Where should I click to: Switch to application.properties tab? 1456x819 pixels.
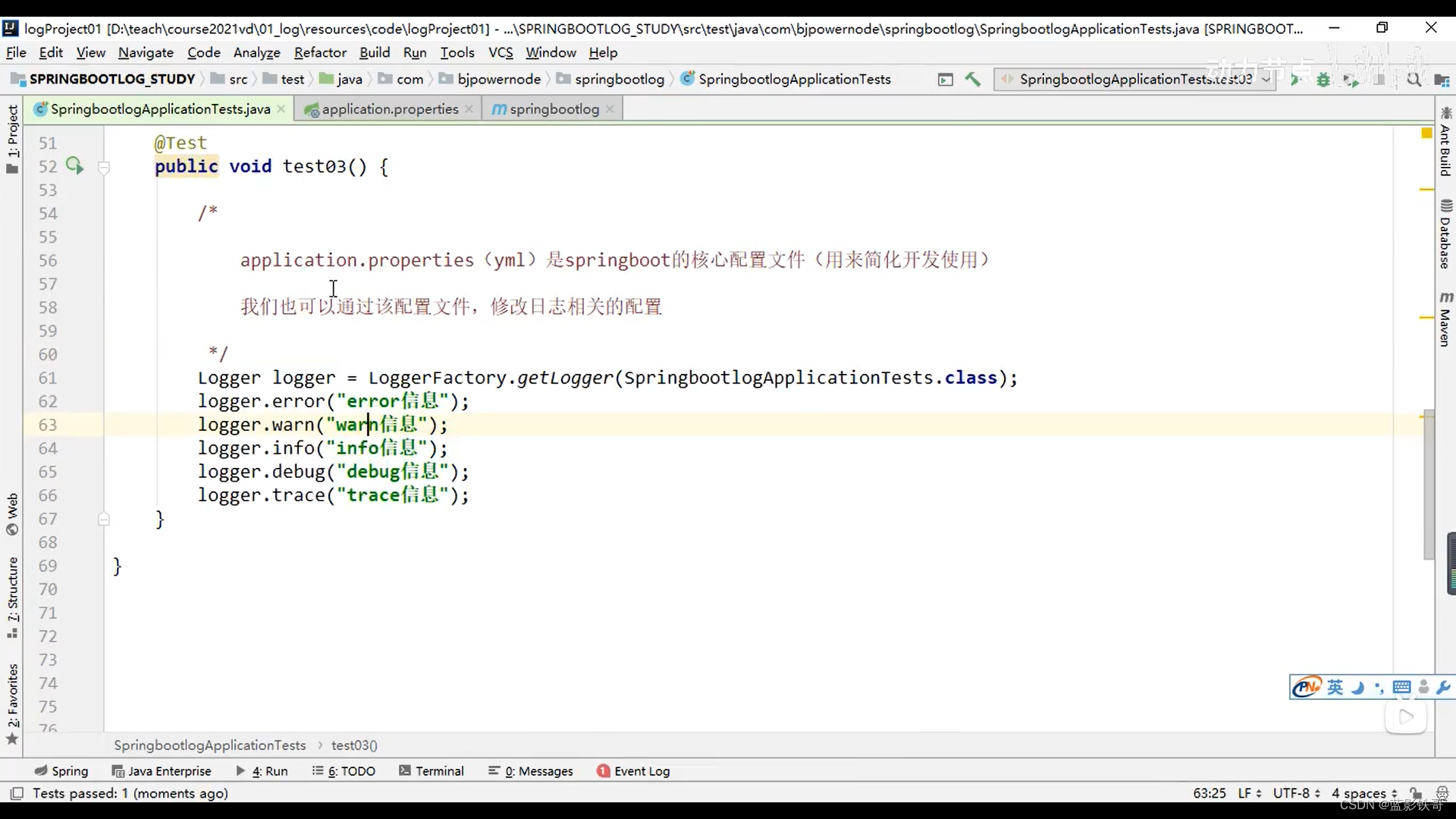coord(389,109)
